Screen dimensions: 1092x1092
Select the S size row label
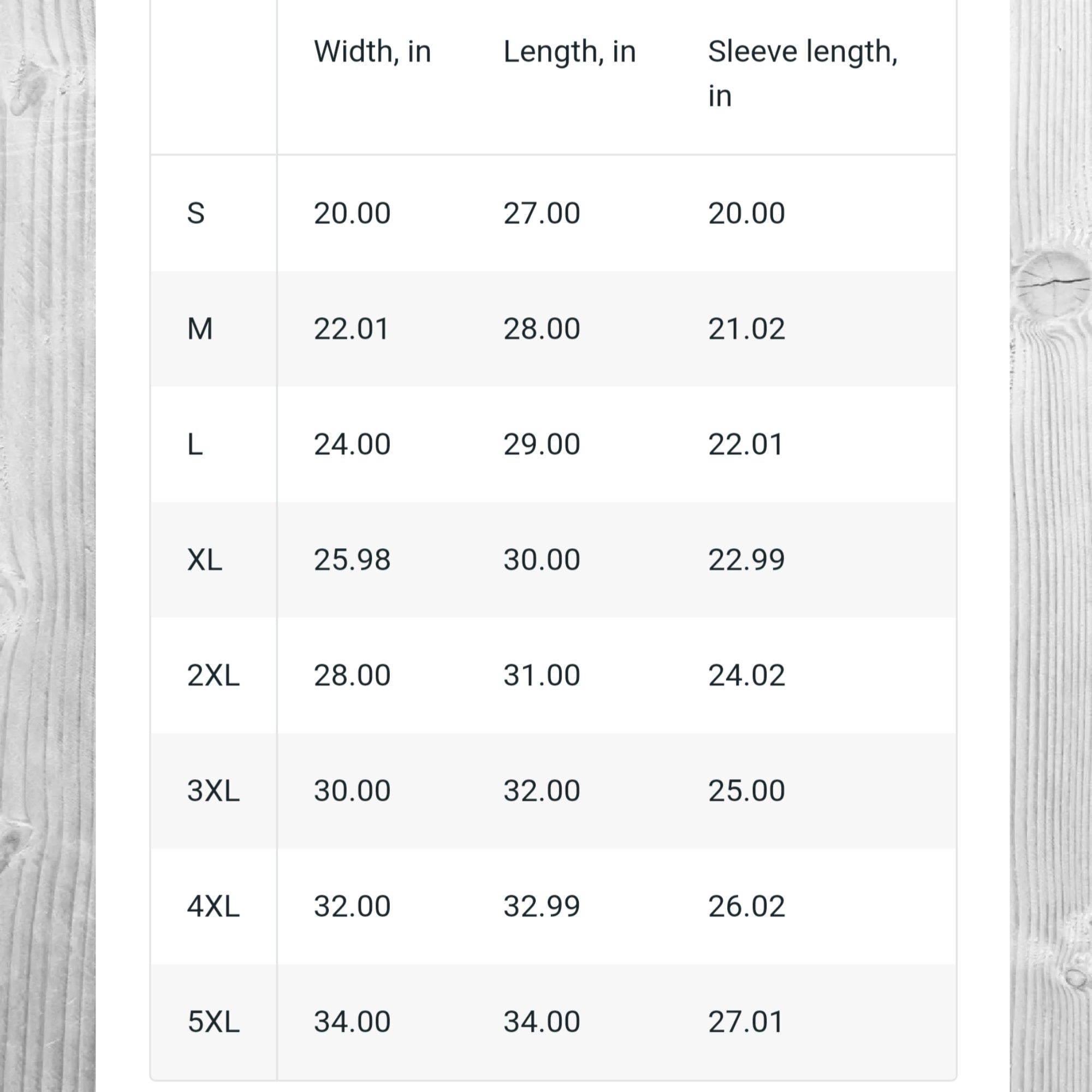(x=195, y=213)
